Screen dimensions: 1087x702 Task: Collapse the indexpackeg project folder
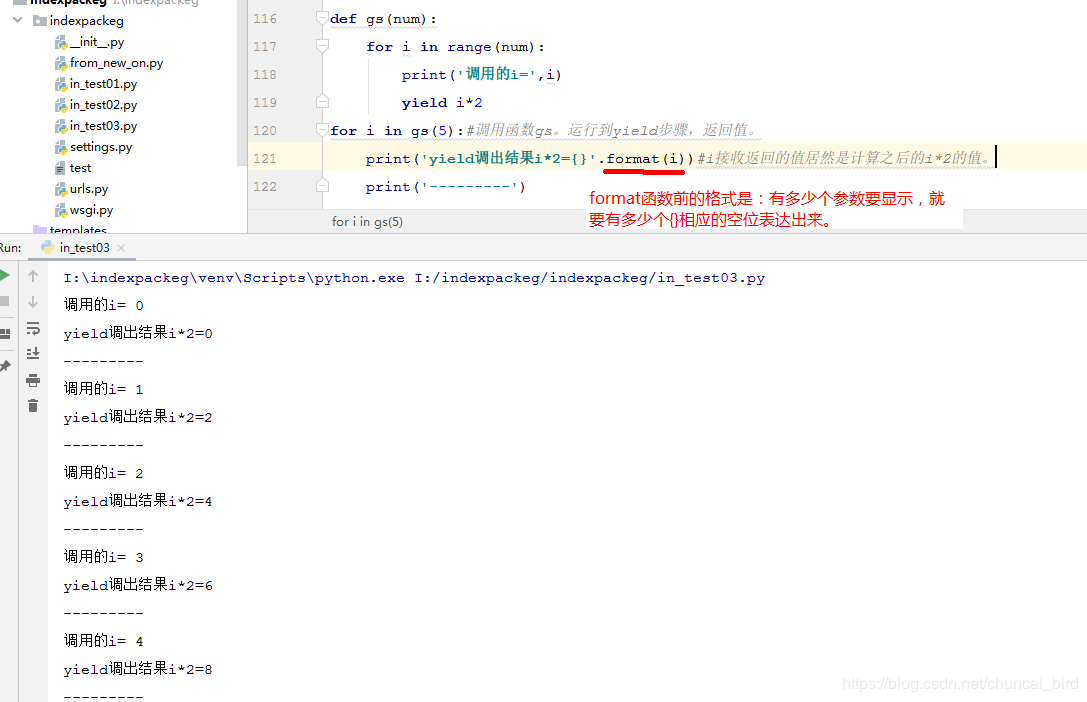click(17, 20)
